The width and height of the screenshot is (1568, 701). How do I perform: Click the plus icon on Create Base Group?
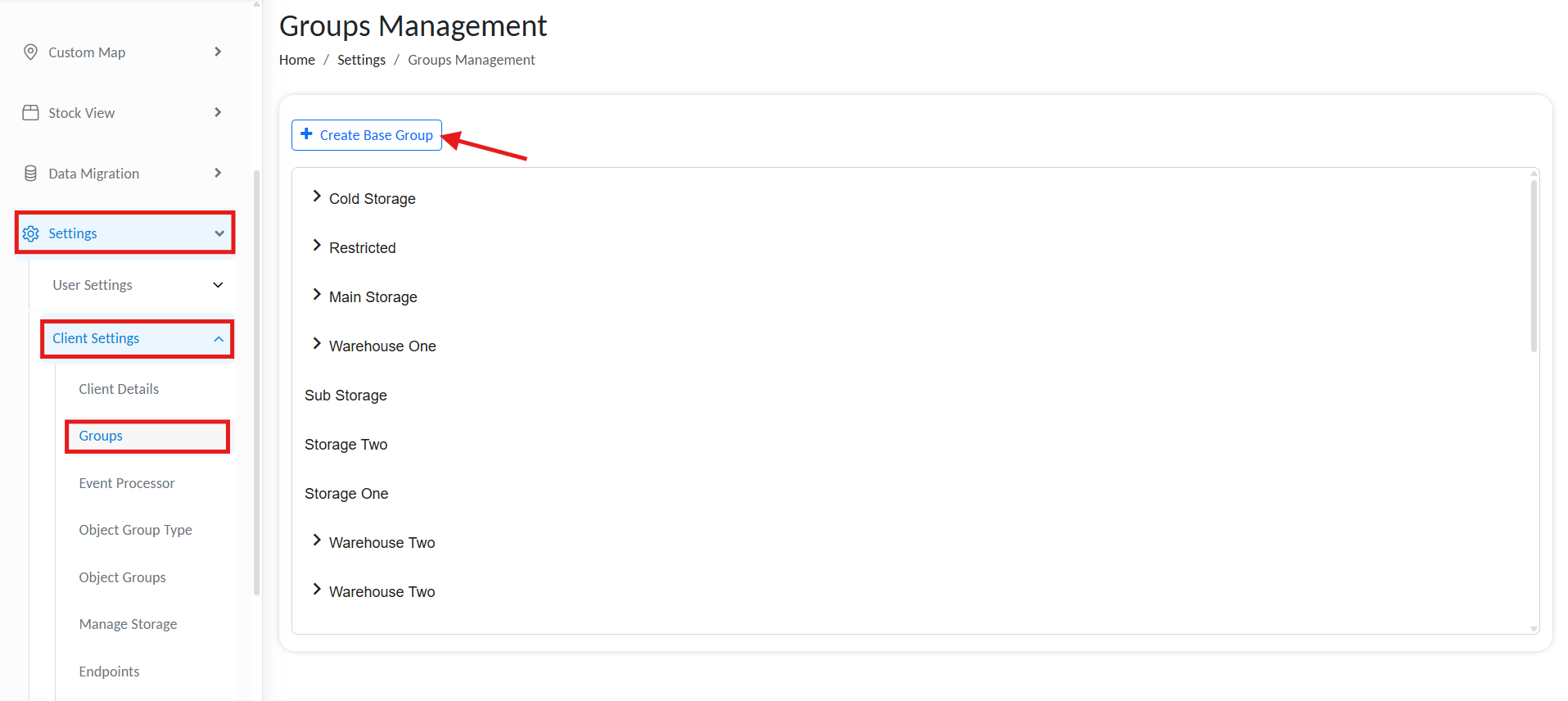[x=306, y=134]
